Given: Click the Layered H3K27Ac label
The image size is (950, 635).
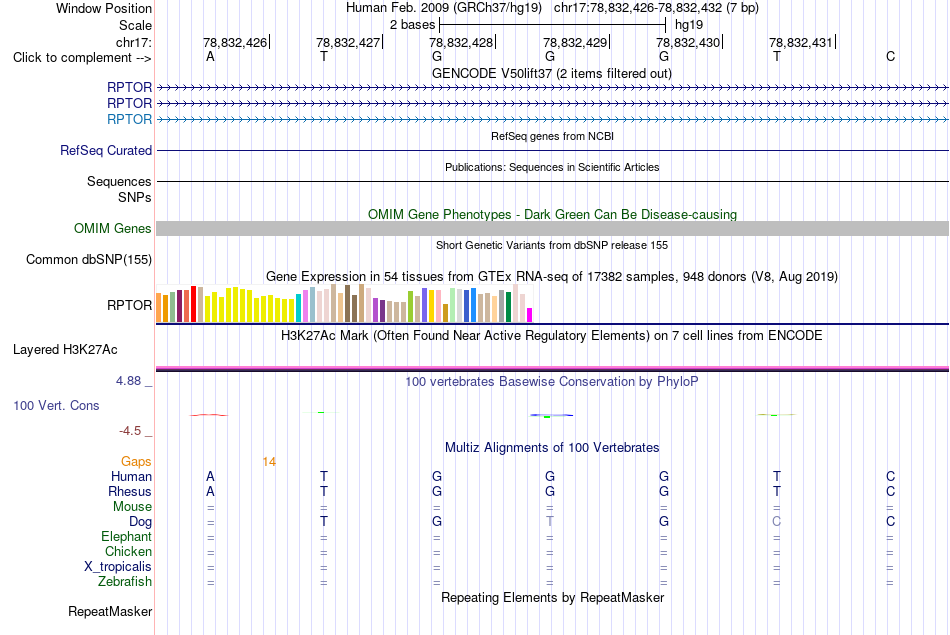Looking at the screenshot, I should tap(65, 350).
